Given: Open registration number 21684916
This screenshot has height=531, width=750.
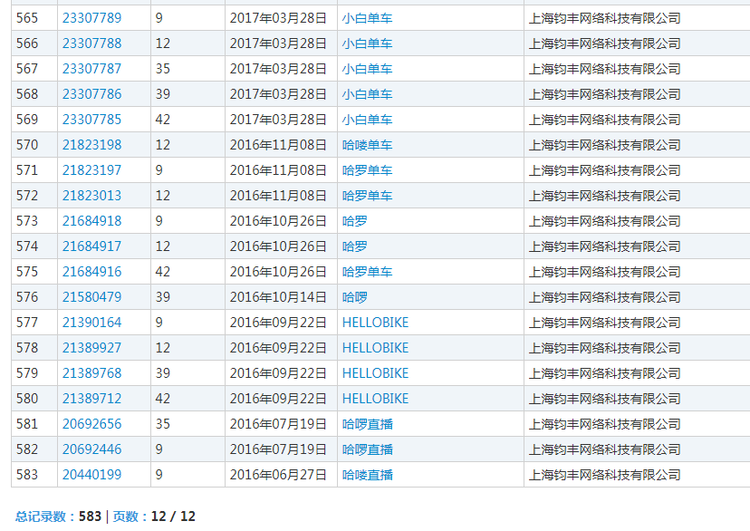Looking at the screenshot, I should pos(92,272).
